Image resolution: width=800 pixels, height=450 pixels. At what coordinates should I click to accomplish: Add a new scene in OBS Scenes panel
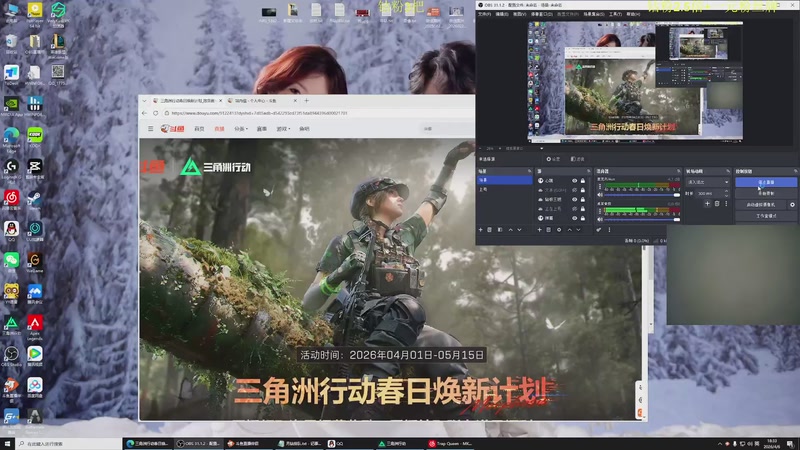pyautogui.click(x=481, y=230)
